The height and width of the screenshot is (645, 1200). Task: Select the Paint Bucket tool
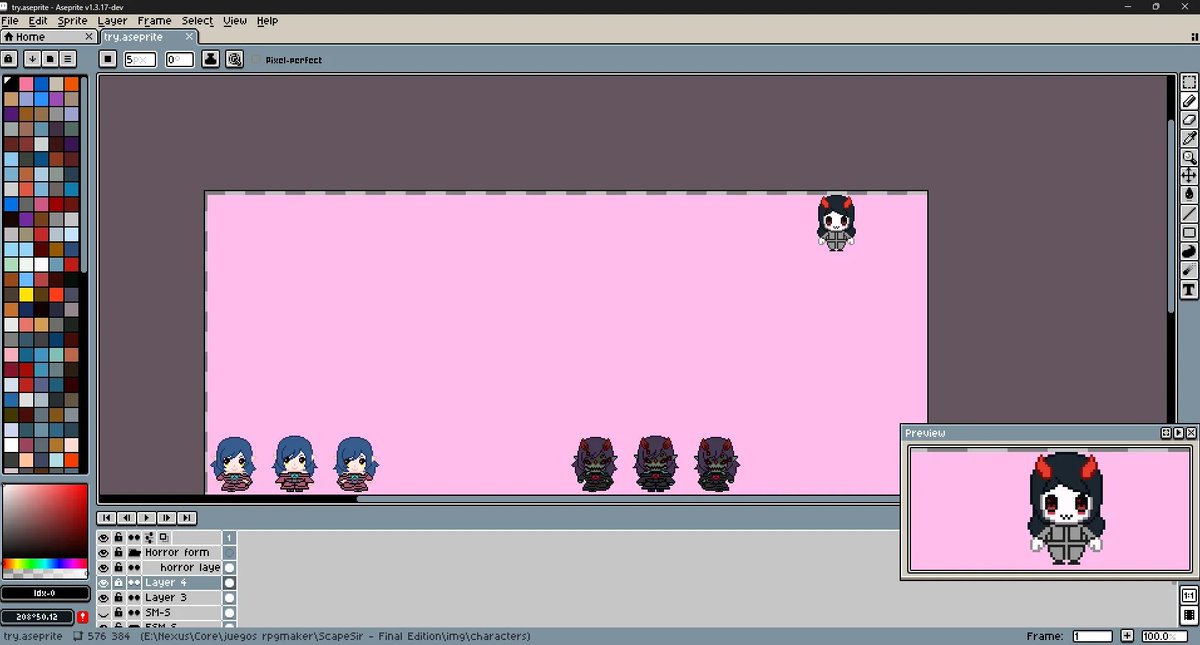(x=1189, y=195)
